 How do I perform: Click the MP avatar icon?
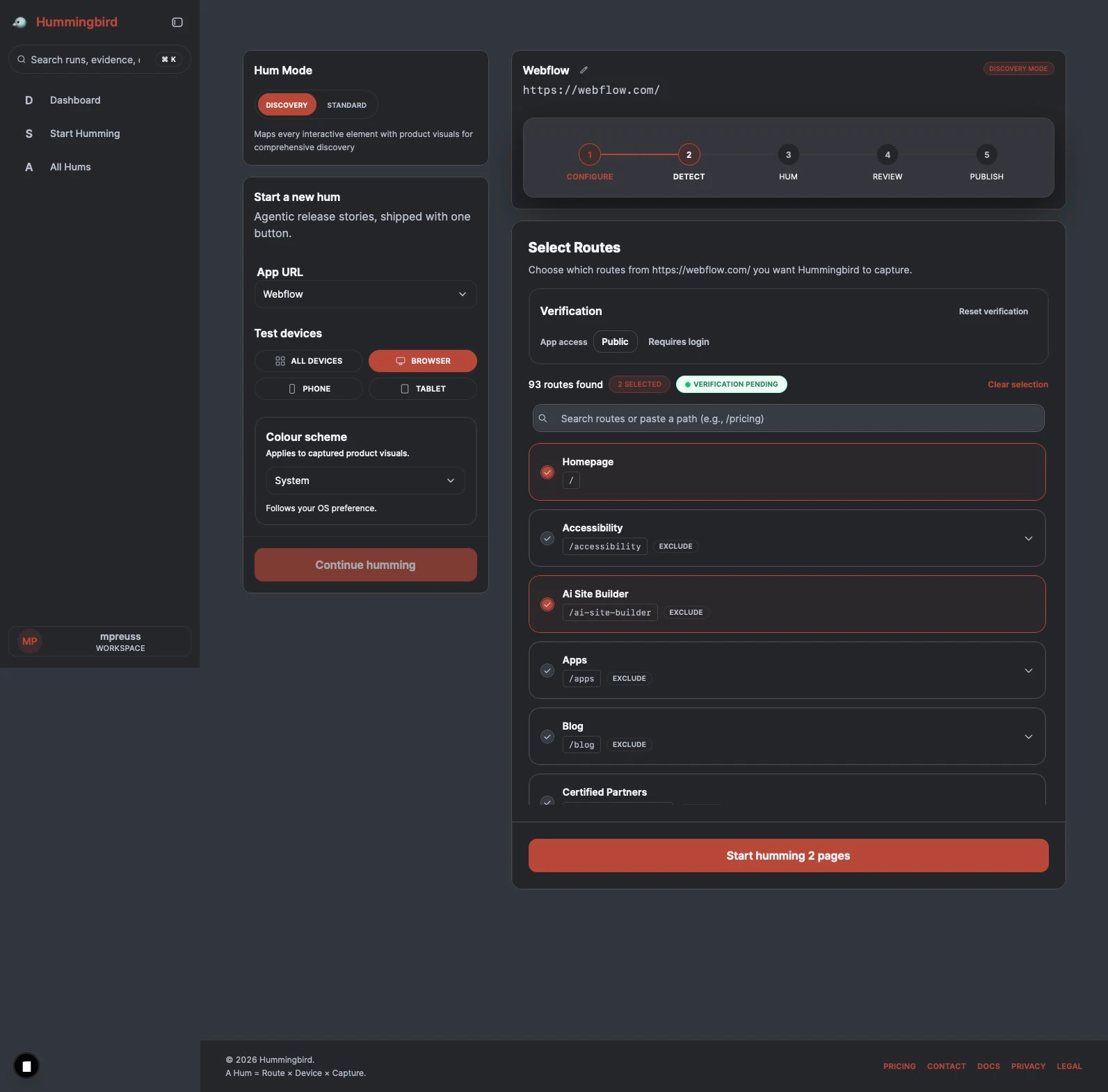click(30, 641)
